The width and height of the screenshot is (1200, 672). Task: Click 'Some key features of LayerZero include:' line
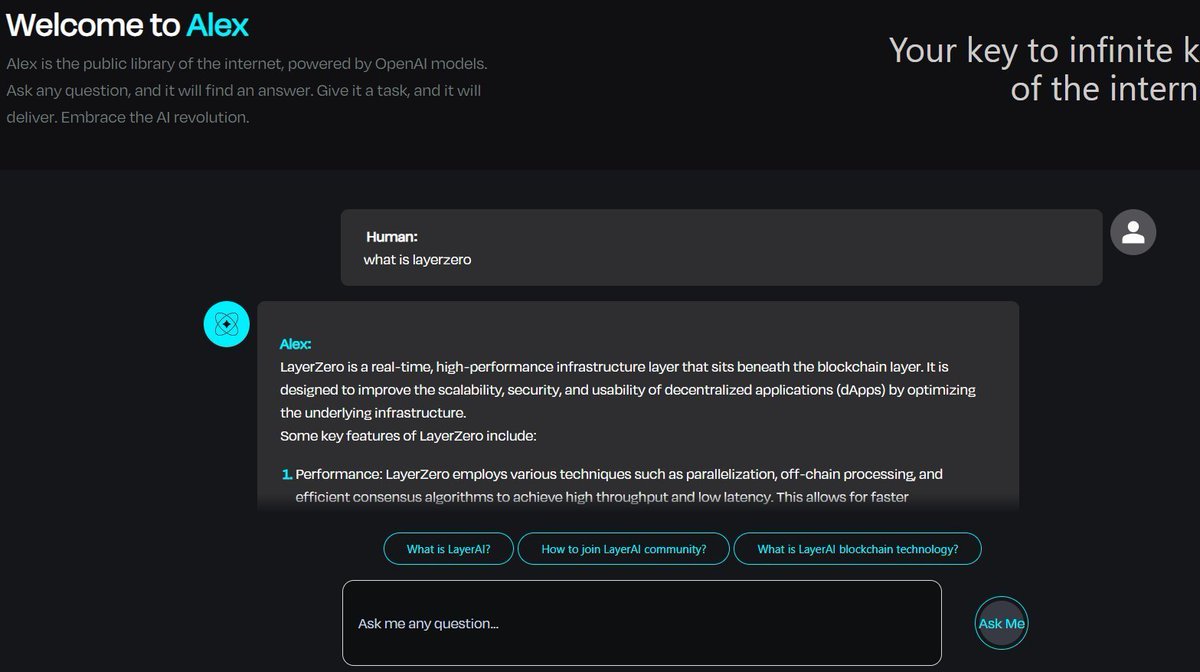409,436
